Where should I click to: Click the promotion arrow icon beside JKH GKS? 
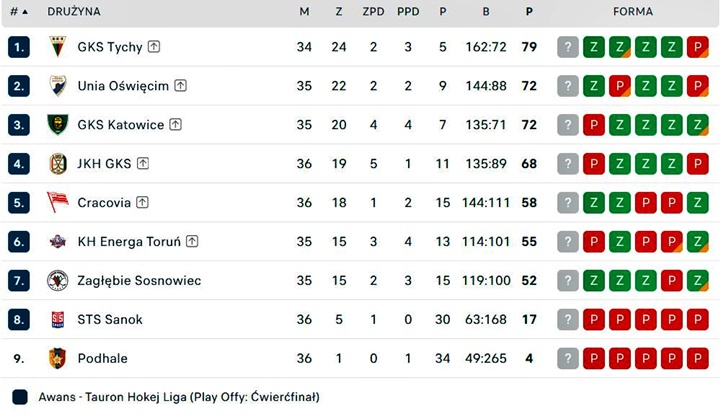click(x=143, y=163)
